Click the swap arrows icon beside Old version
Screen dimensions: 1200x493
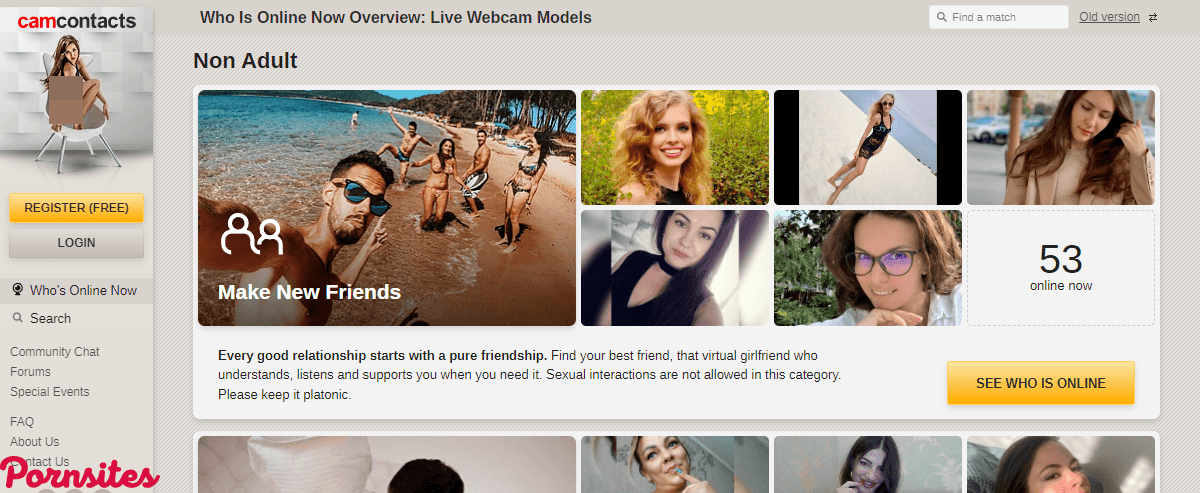click(x=1153, y=17)
